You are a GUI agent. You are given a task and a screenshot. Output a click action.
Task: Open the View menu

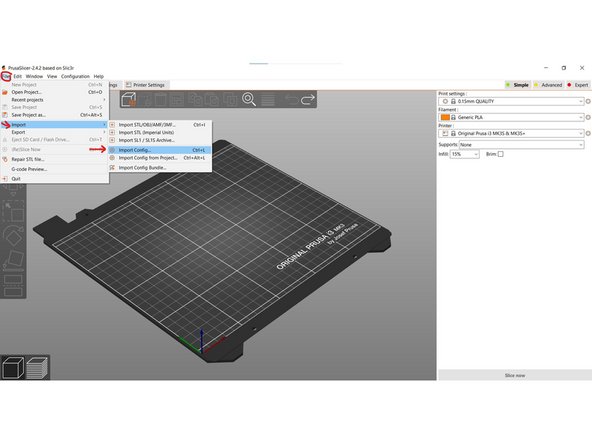(x=52, y=76)
